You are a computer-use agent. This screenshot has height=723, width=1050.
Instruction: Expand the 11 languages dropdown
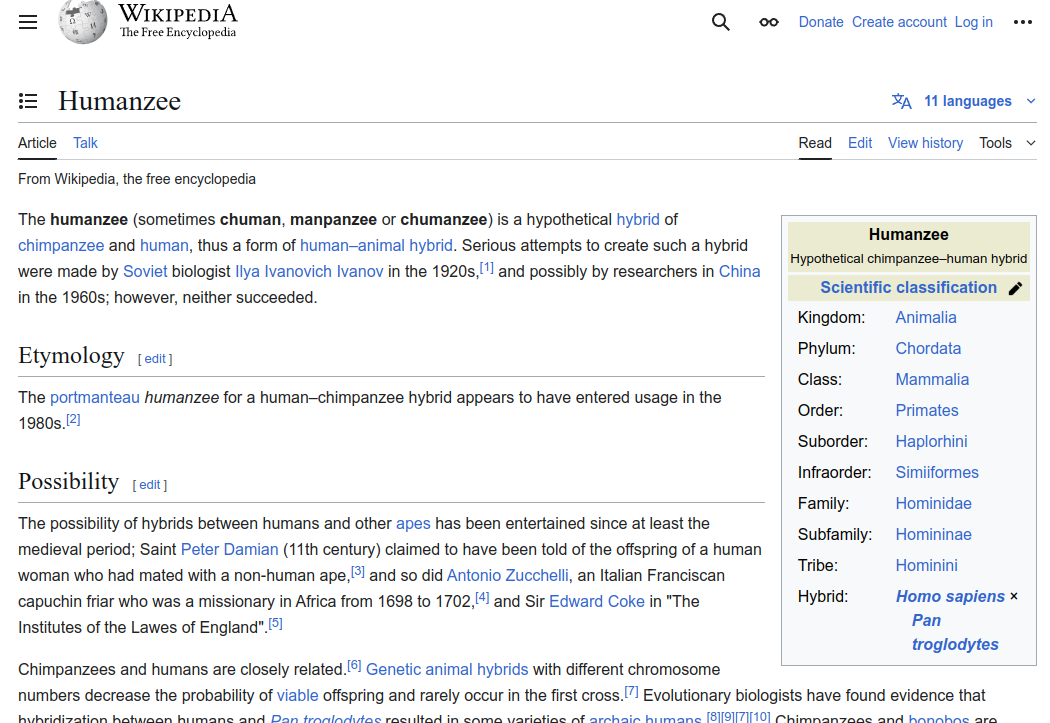964,101
